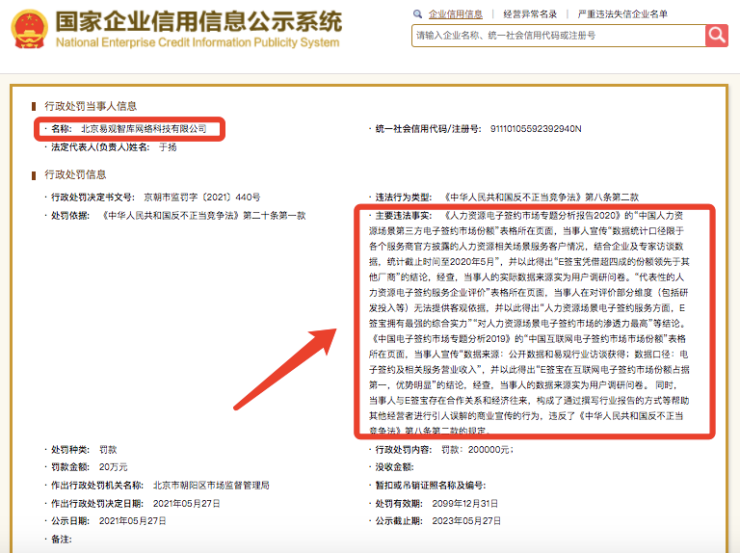The height and width of the screenshot is (553, 740).
Task: Click the small magnifier icon beside 企业信用信息
Action: point(418,14)
